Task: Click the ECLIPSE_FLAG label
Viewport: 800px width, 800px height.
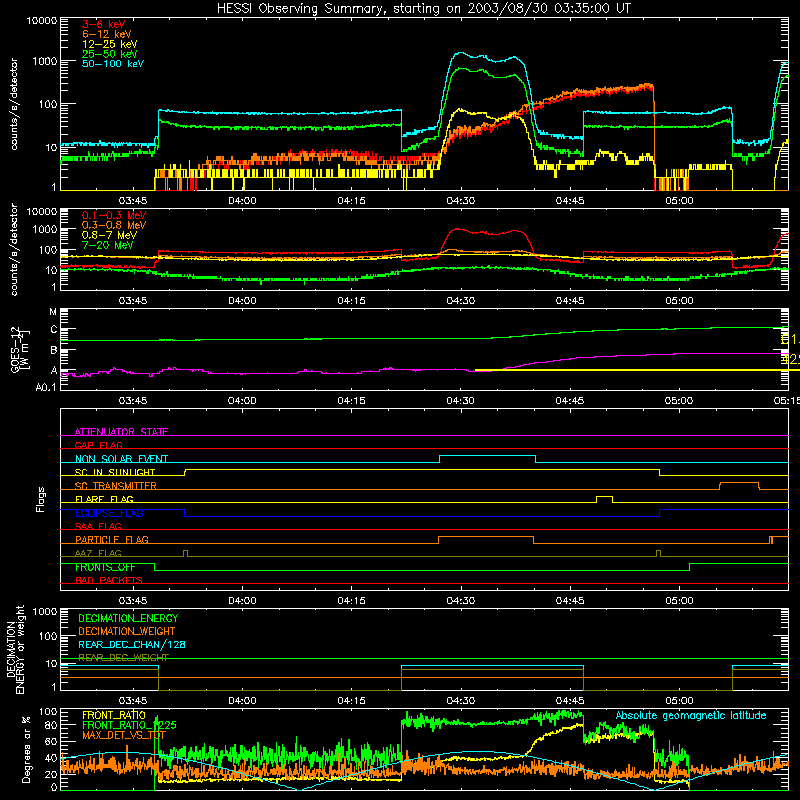Action: coord(109,513)
